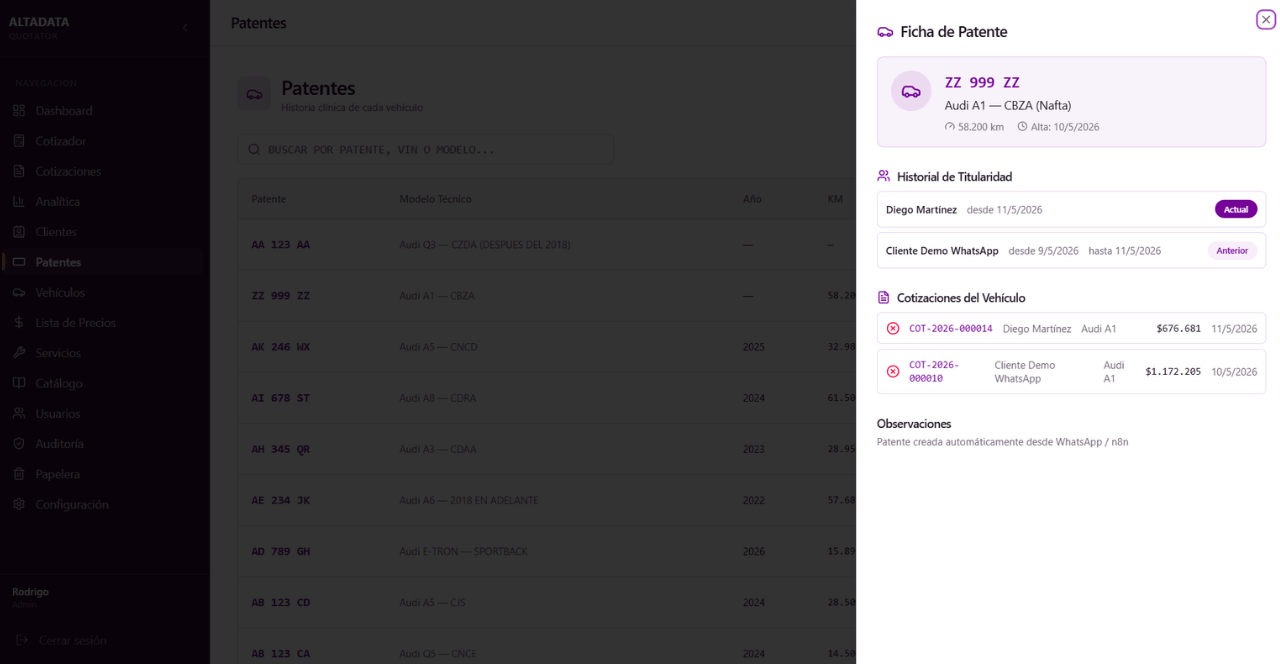
Task: Click the clock icon next to Alta: 10/5/2026
Action: tap(1022, 127)
